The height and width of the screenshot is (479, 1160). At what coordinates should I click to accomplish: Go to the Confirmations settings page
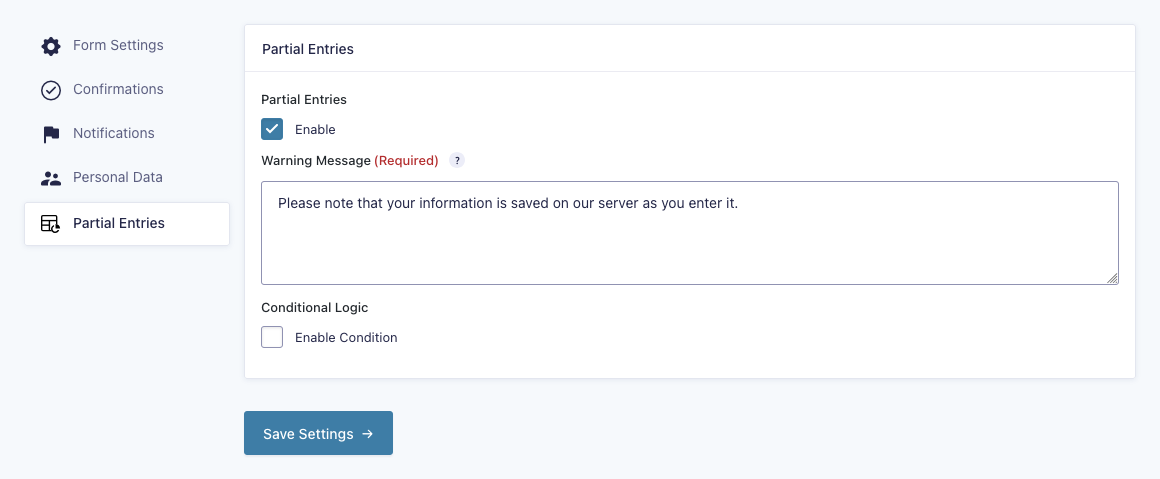118,89
